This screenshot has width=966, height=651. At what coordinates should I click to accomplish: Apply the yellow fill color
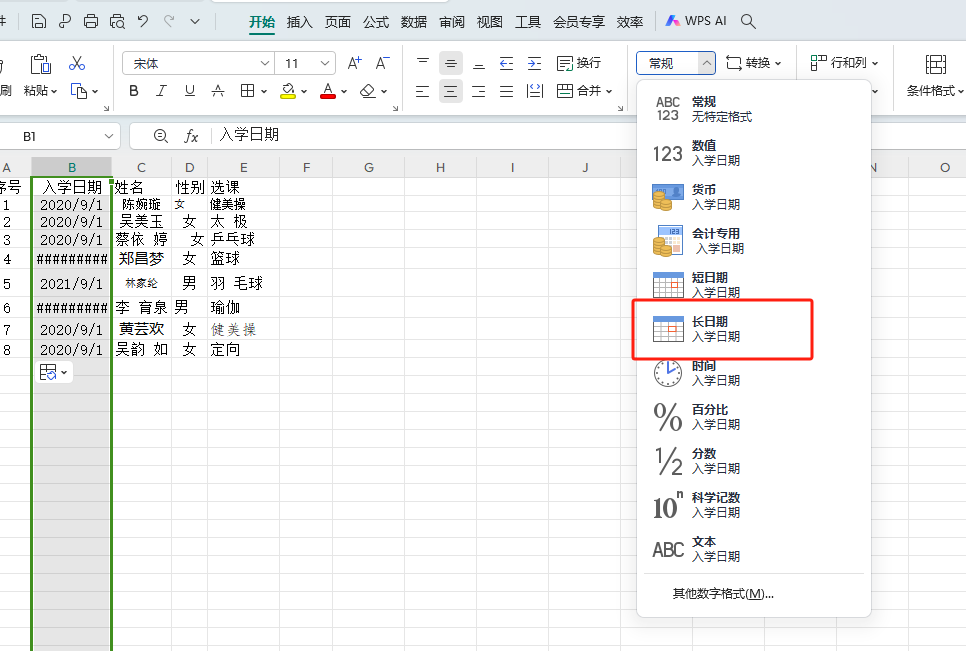288,91
